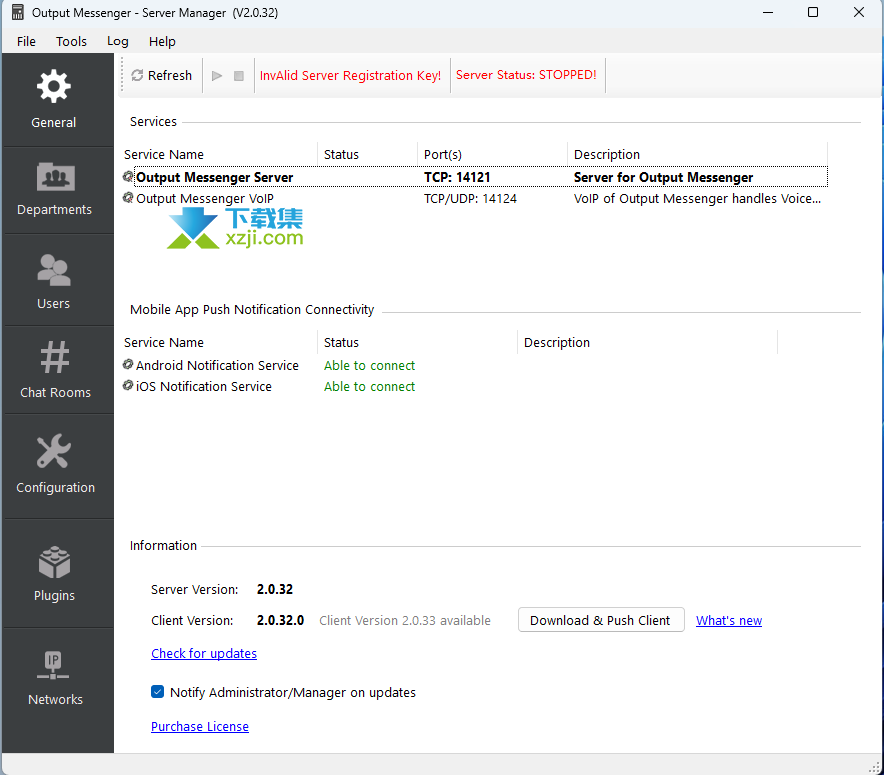
Task: Open the Chat Rooms hash icon
Action: 55,357
